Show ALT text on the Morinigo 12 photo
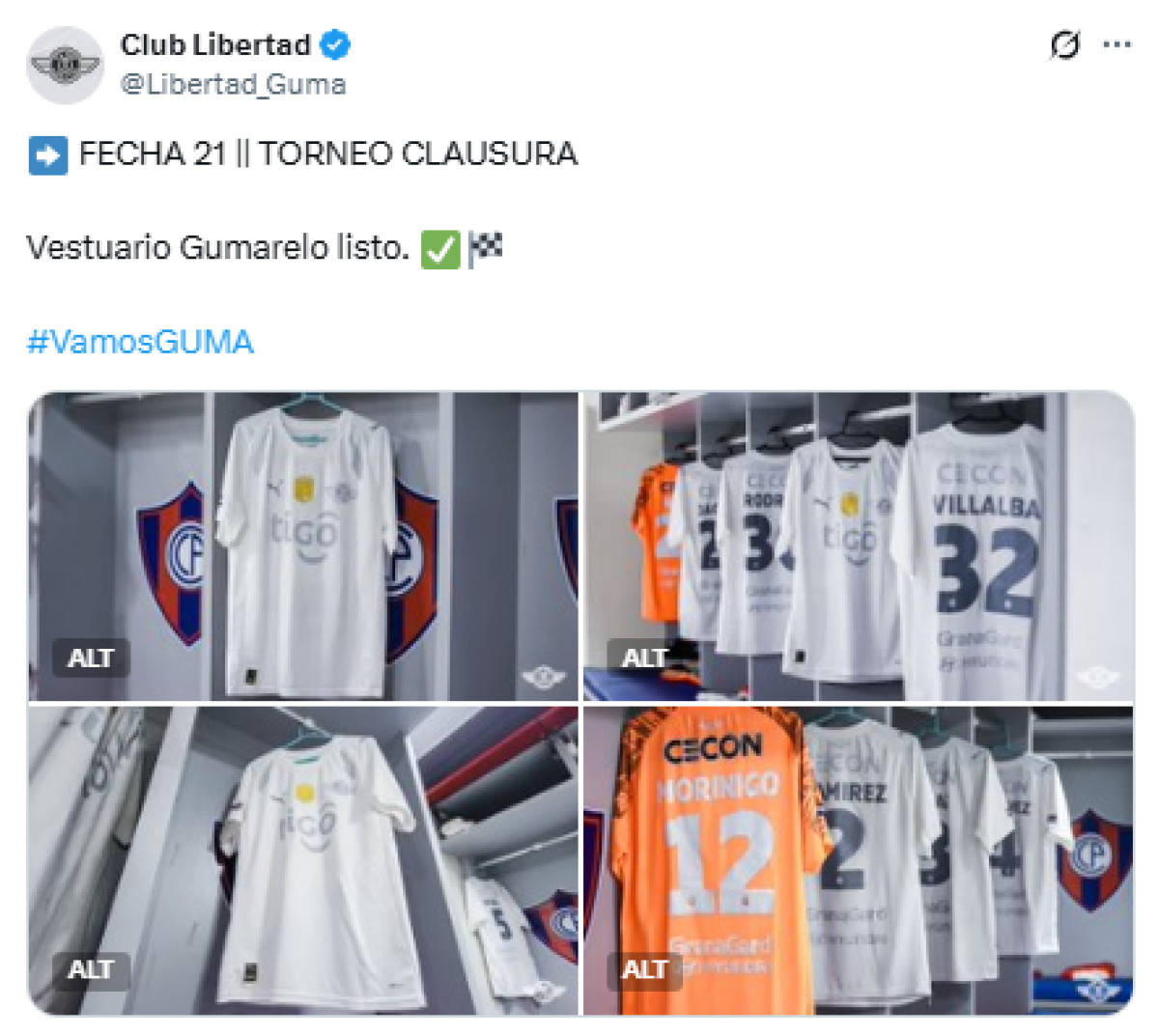 click(x=645, y=969)
